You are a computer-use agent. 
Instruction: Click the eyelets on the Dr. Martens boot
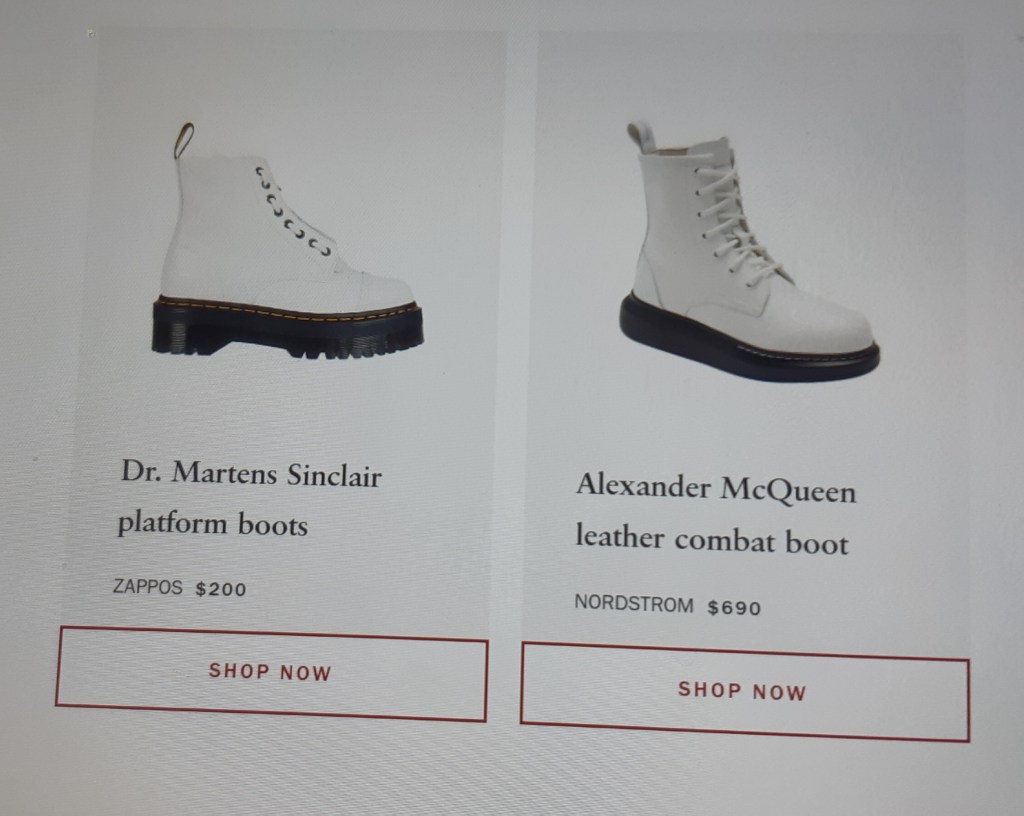(x=293, y=211)
